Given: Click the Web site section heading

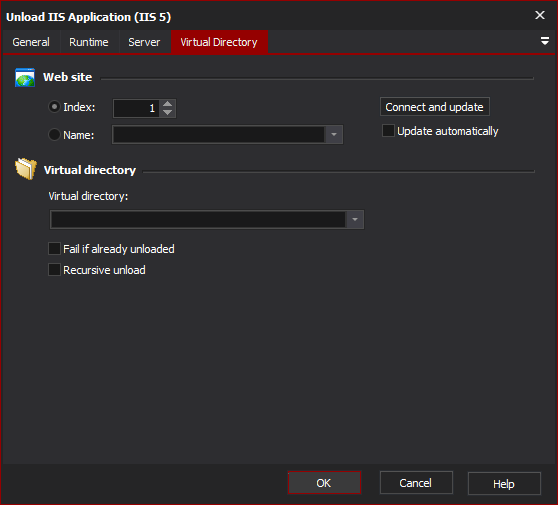Looking at the screenshot, I should [68, 77].
